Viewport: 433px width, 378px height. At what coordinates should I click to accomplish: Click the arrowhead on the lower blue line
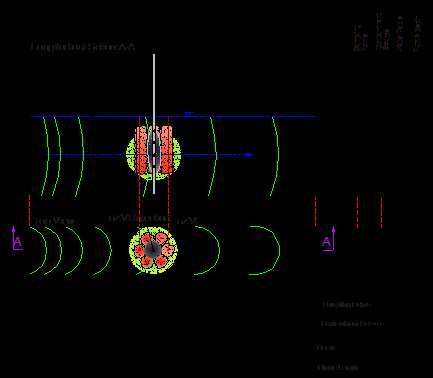(248, 155)
